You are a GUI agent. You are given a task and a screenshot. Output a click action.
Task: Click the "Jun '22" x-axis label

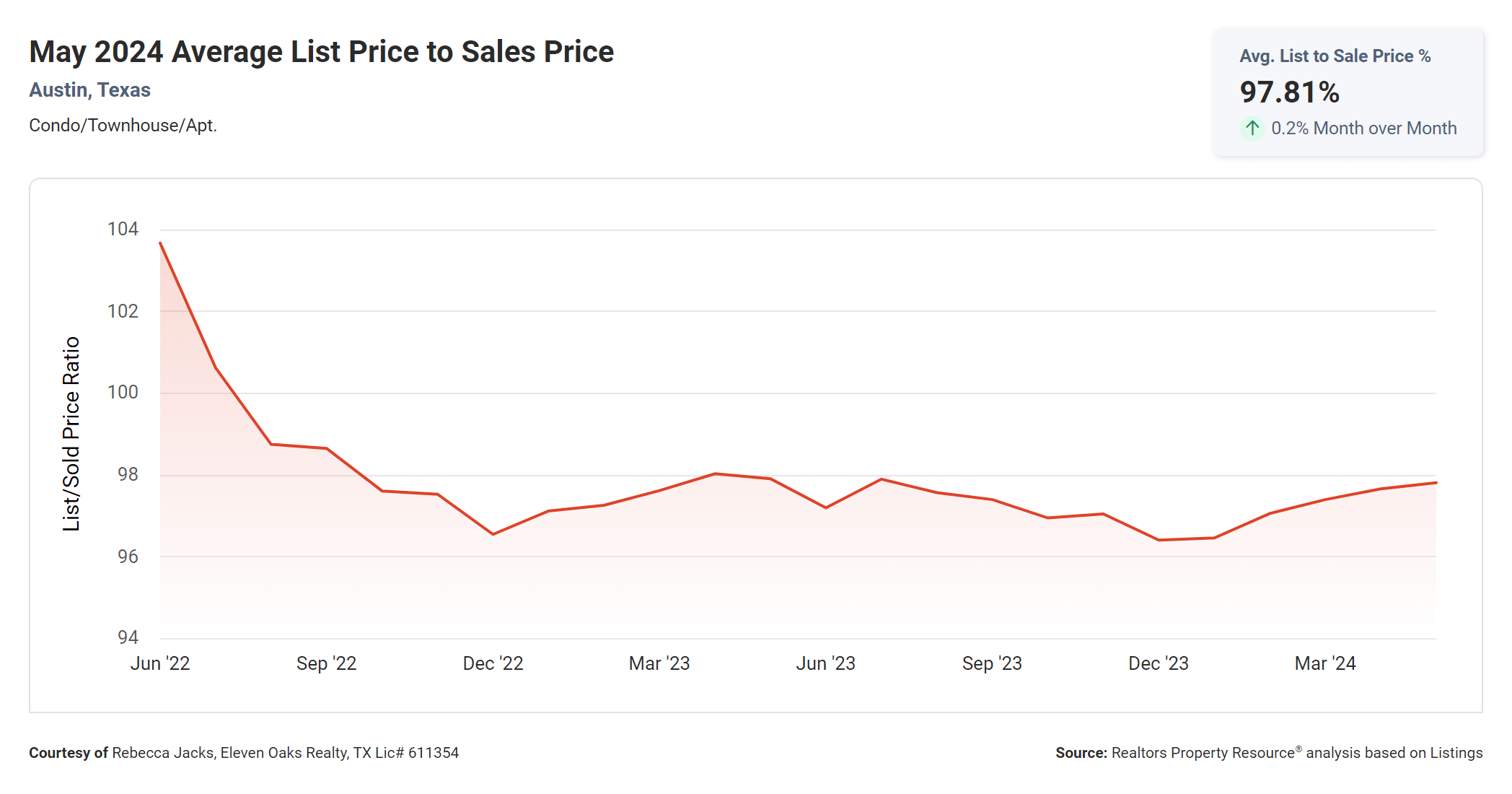point(160,663)
